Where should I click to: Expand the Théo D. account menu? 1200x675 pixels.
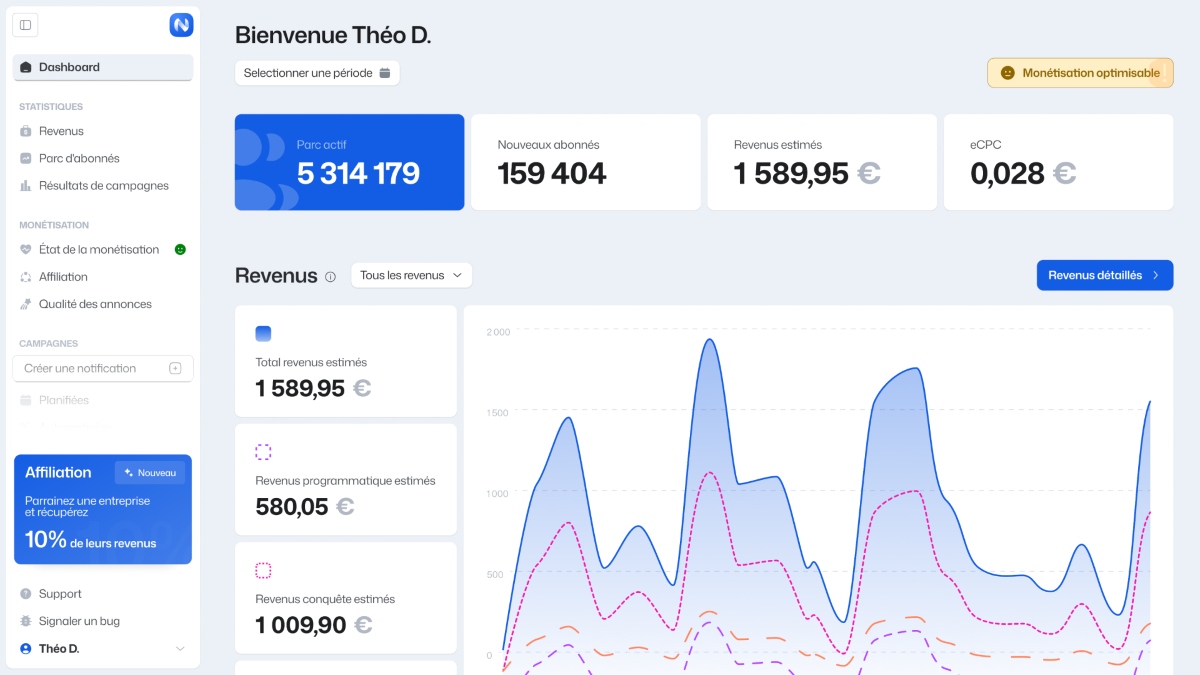coord(180,649)
